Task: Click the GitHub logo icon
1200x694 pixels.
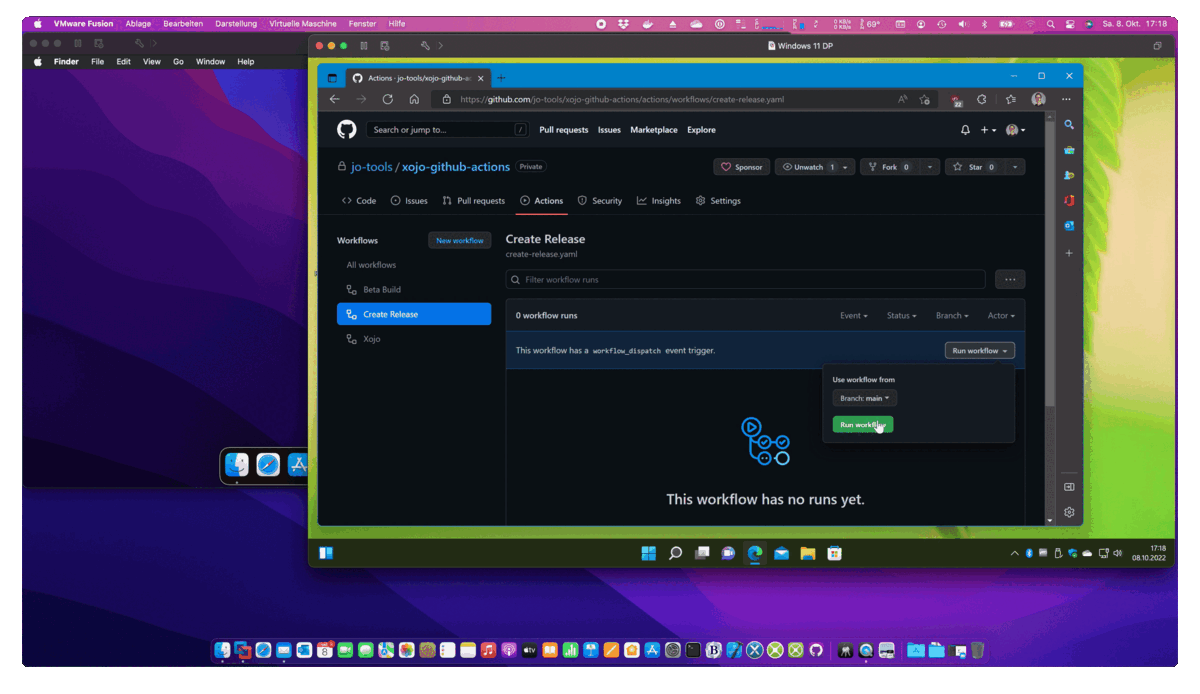Action: 347,130
